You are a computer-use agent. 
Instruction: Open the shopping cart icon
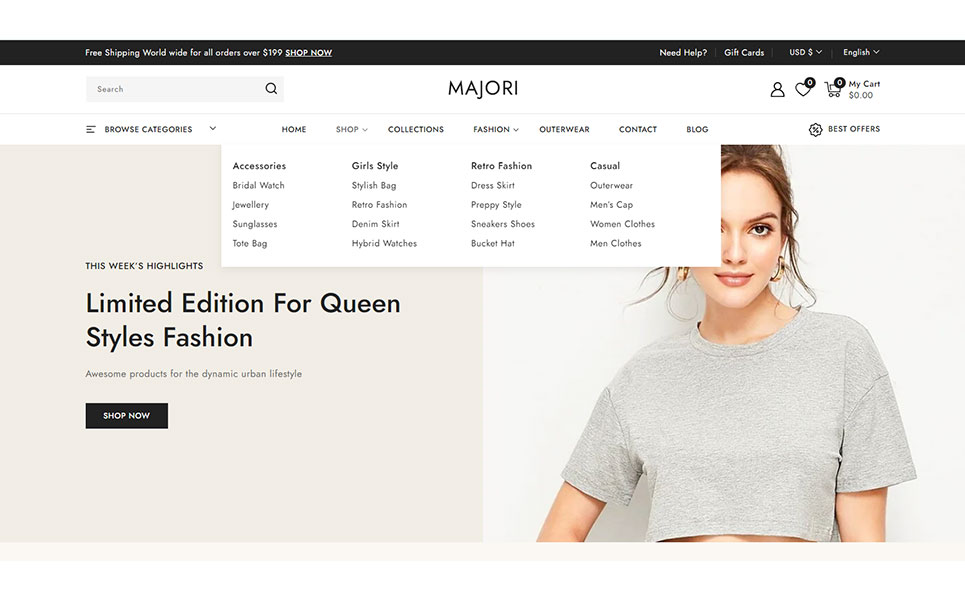pyautogui.click(x=832, y=90)
